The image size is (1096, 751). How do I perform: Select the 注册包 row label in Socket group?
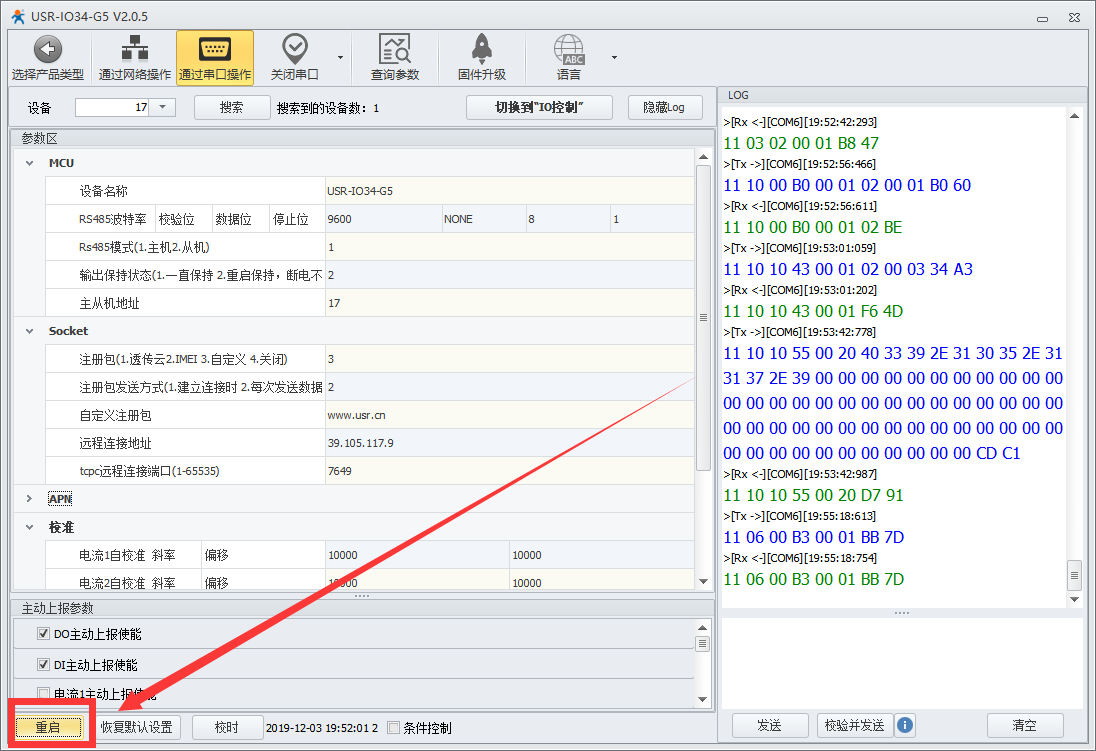(x=185, y=359)
